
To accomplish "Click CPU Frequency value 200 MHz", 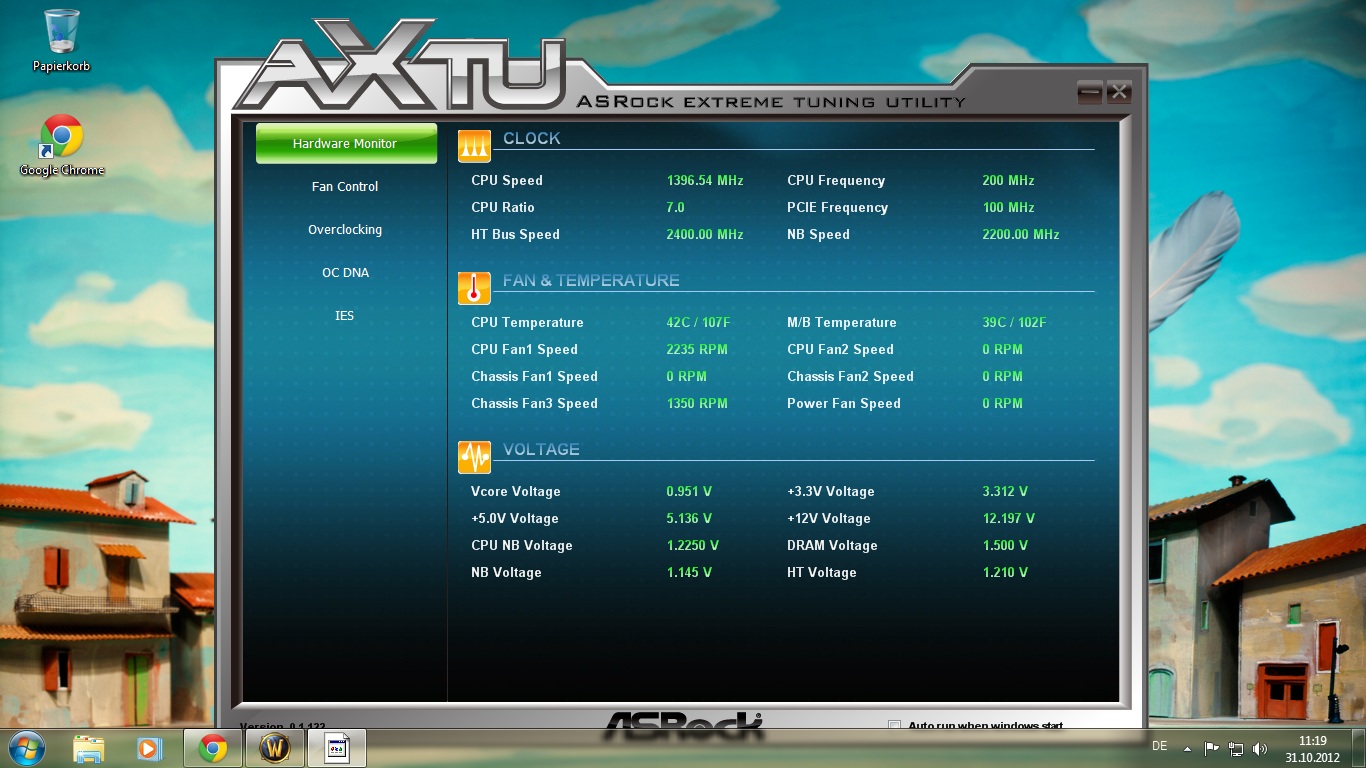I will coord(1008,180).
